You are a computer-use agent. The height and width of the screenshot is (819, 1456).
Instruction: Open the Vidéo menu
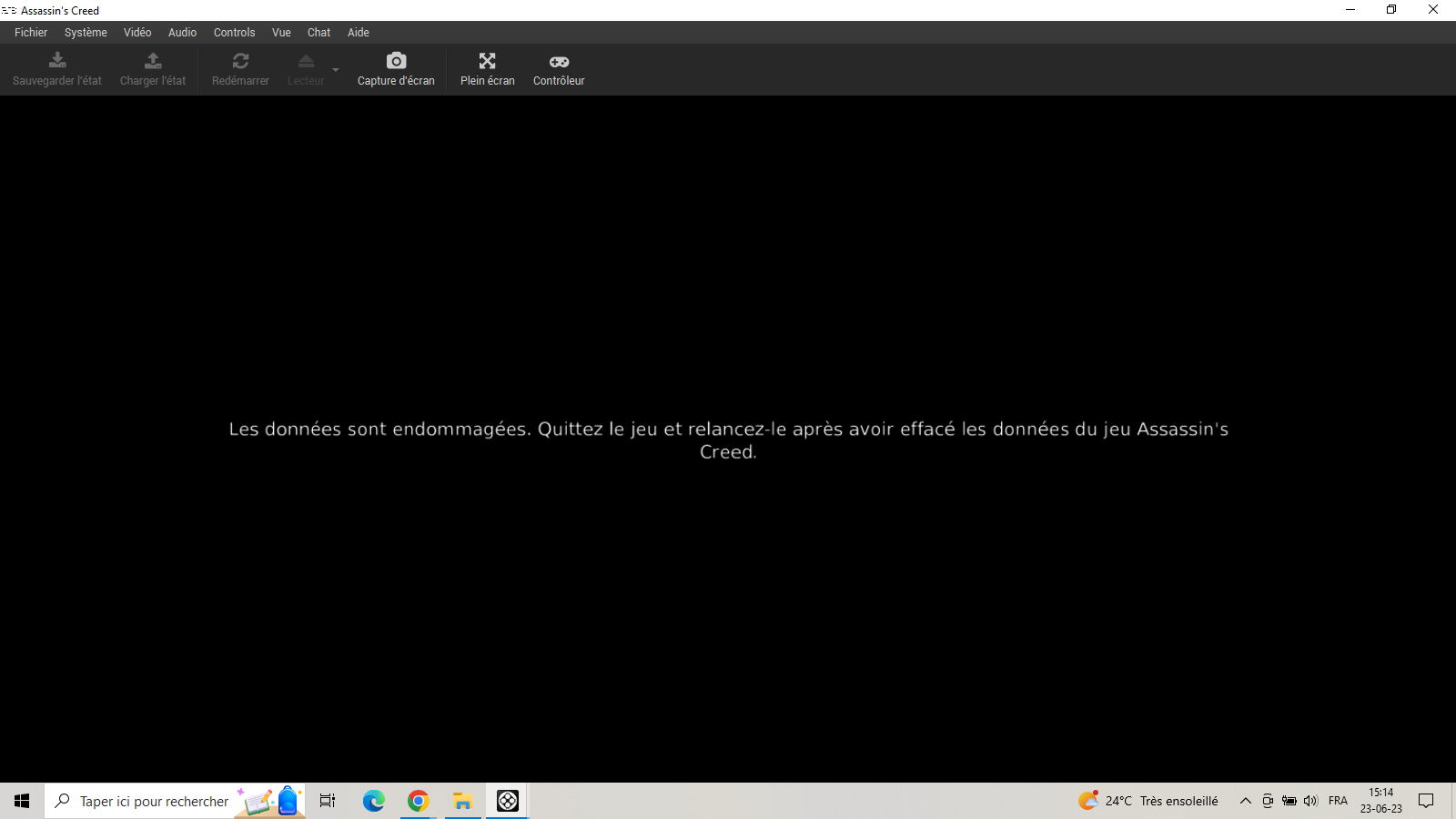click(x=137, y=33)
